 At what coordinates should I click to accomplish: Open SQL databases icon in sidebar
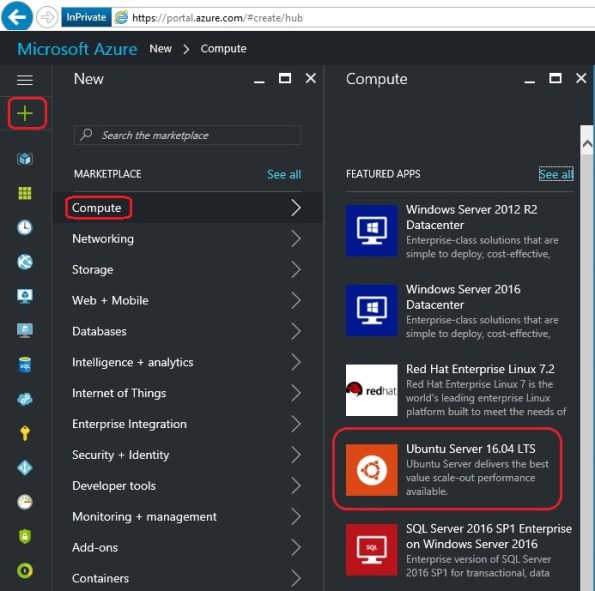[x=25, y=365]
